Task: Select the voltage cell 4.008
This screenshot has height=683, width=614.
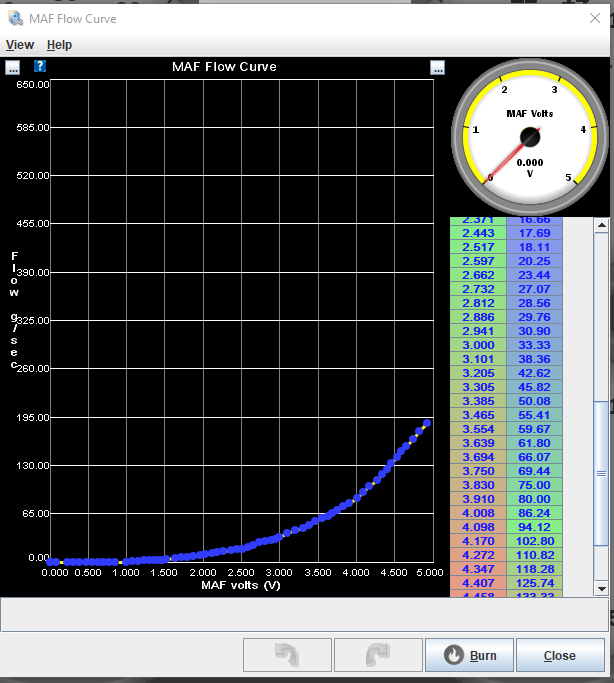Action: [x=478, y=513]
